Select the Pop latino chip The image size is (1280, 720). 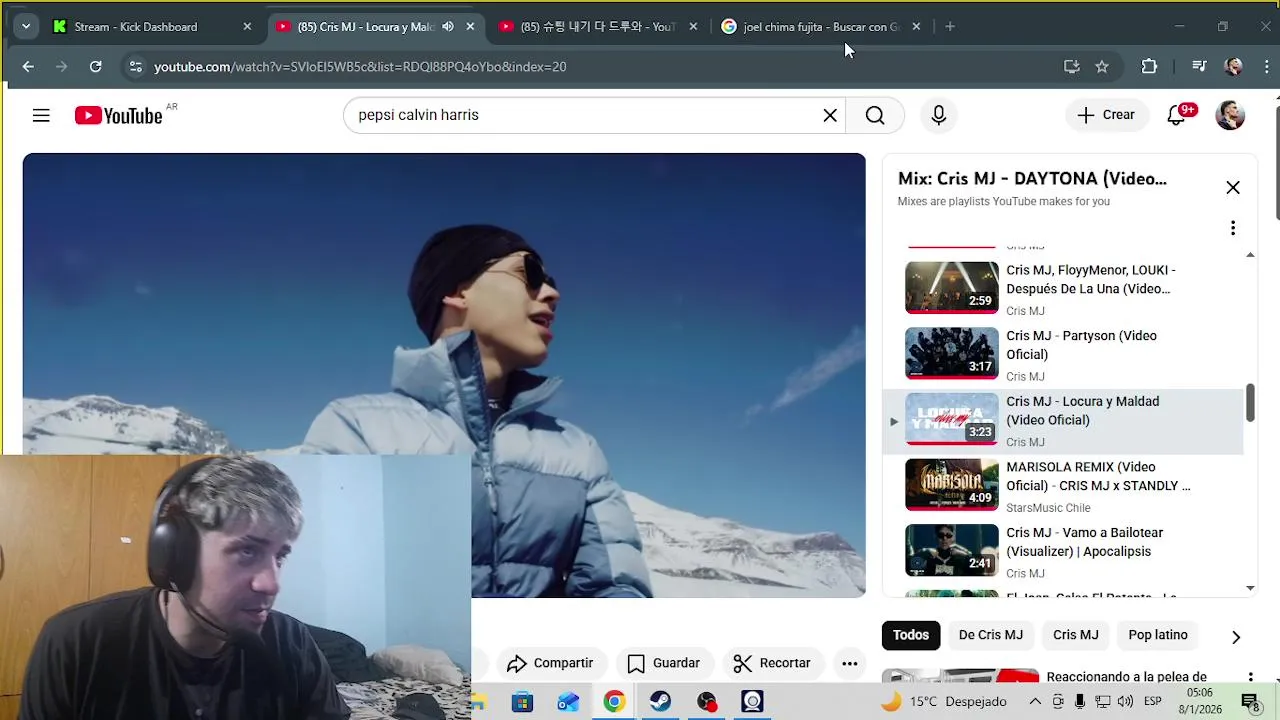click(1158, 635)
